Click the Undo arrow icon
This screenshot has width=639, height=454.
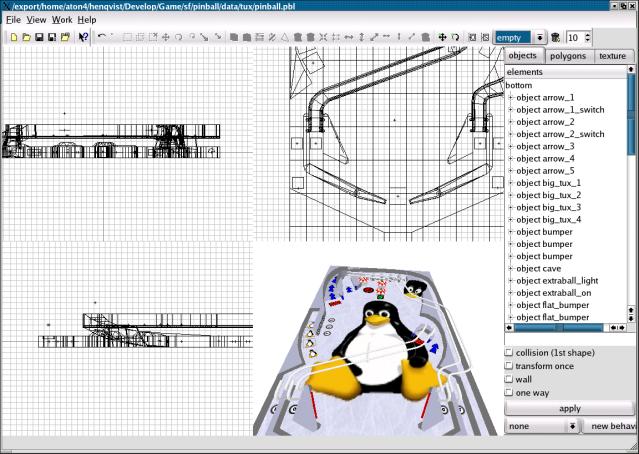pos(102,37)
